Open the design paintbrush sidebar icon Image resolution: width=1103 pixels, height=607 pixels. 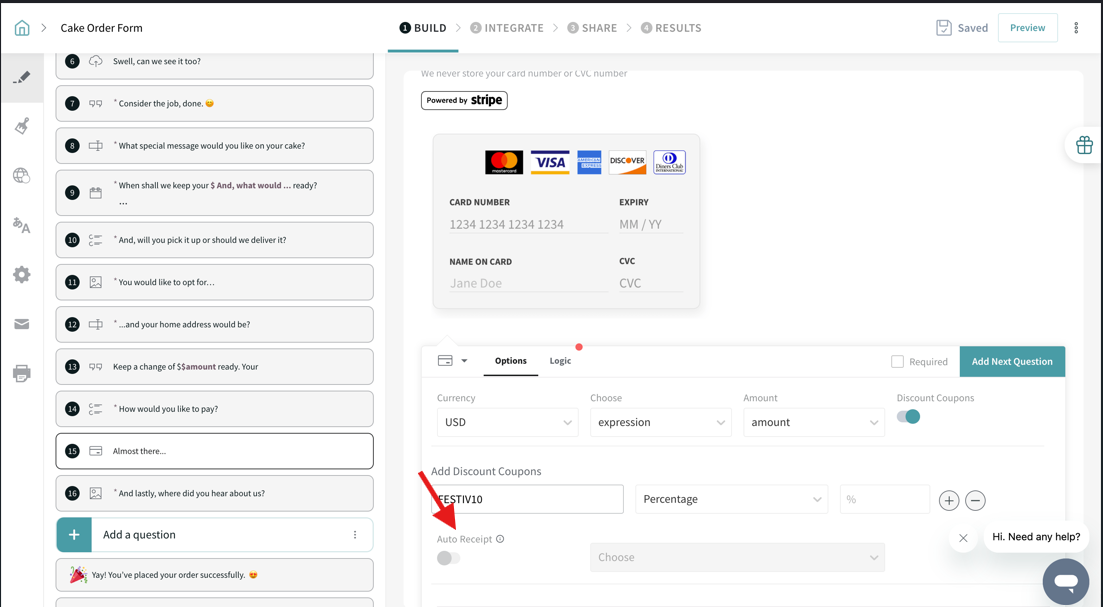coord(22,126)
